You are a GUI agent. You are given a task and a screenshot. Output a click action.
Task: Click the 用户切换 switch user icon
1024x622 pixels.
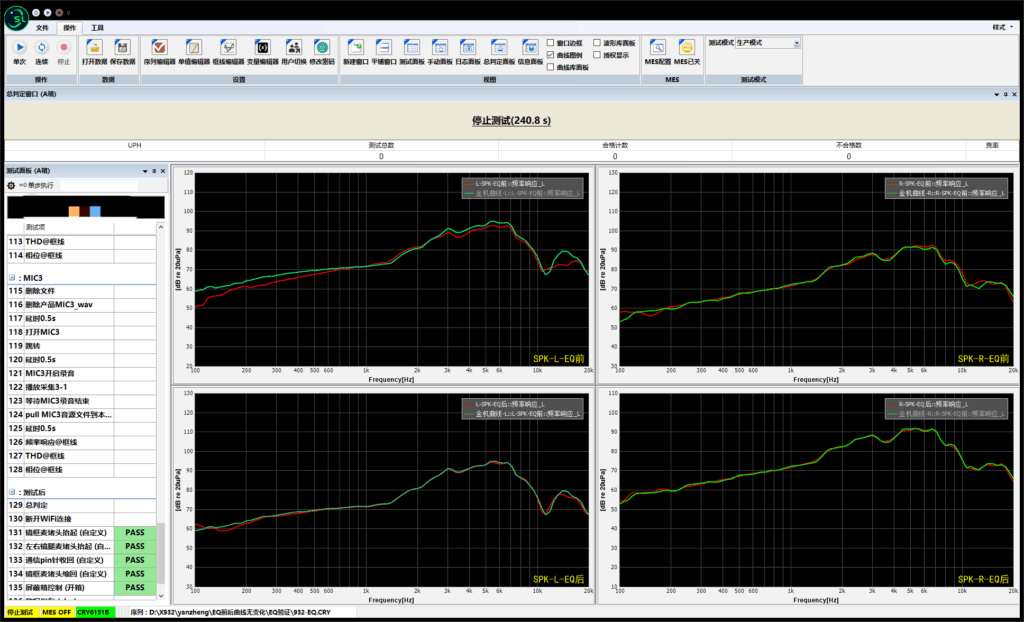(x=294, y=47)
